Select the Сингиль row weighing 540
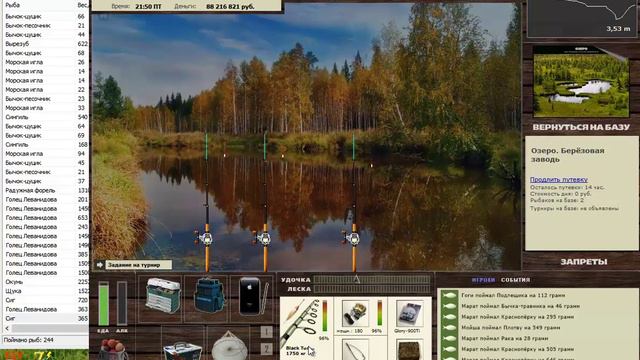The width and height of the screenshot is (640, 360). (x=46, y=117)
